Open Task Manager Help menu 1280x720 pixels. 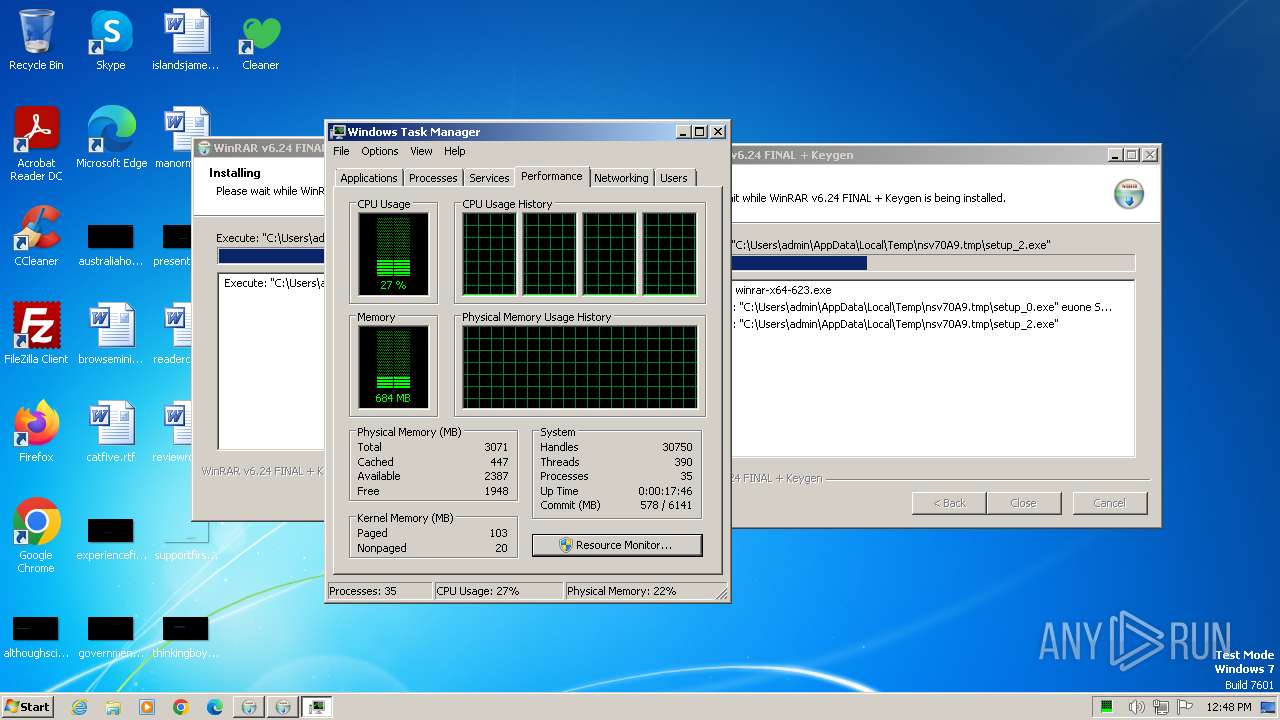click(455, 151)
